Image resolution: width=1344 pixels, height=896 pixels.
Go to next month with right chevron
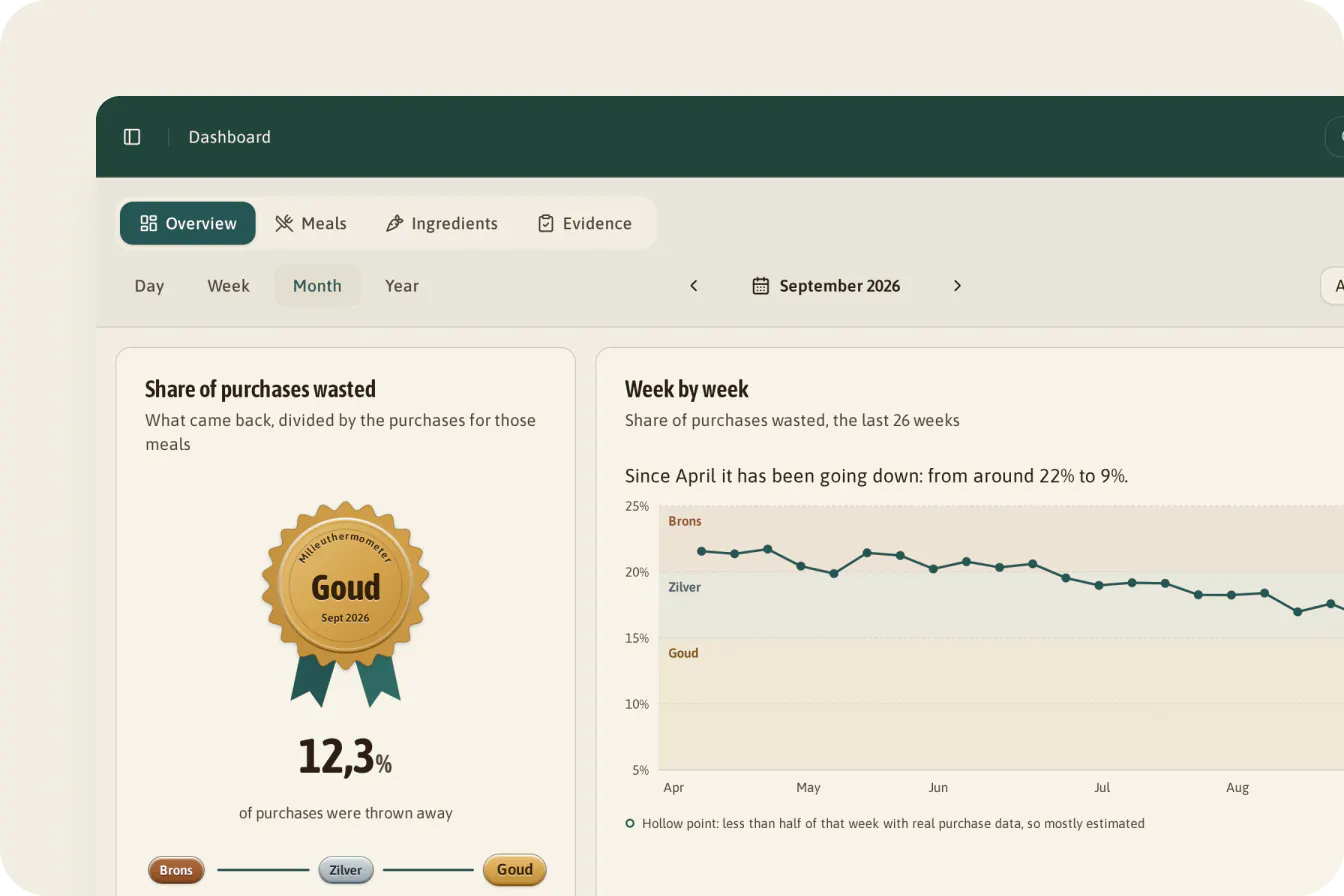tap(957, 286)
